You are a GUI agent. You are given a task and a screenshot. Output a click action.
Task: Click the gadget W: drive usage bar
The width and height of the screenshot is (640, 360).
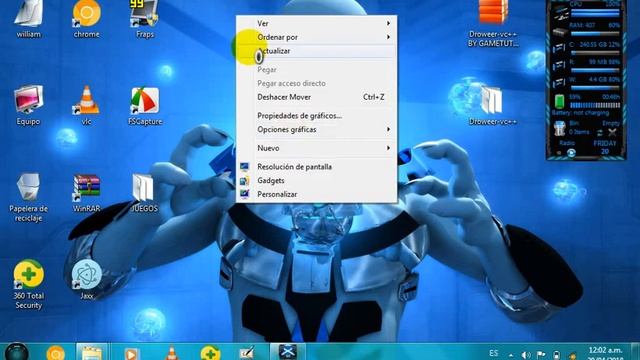pos(595,88)
